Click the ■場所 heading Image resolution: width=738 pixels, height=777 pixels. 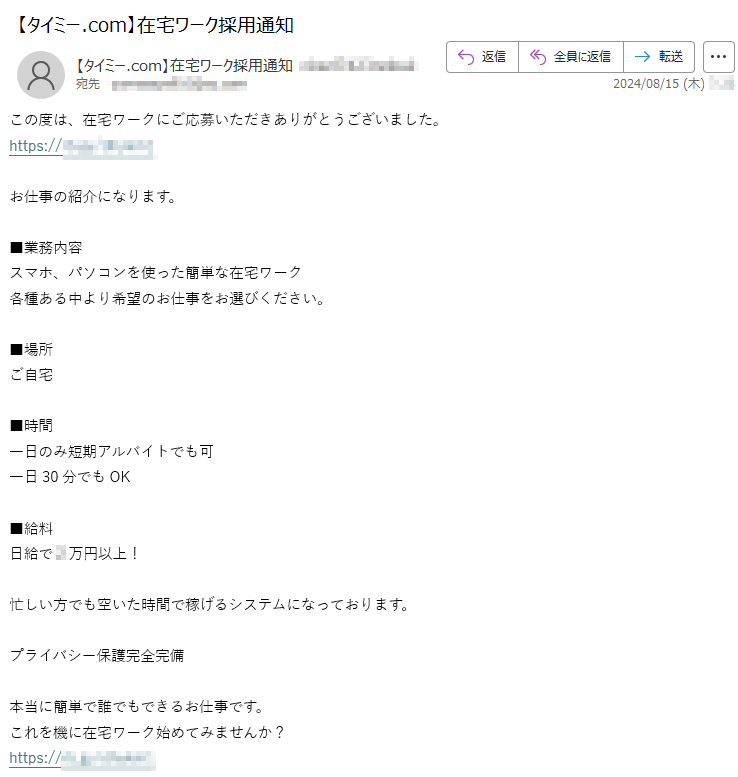pyautogui.click(x=31, y=349)
